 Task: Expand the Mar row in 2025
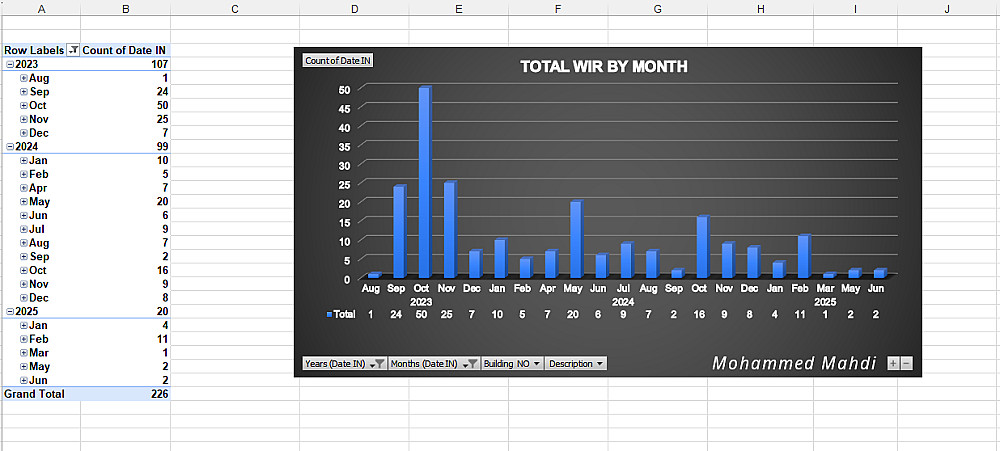[24, 353]
